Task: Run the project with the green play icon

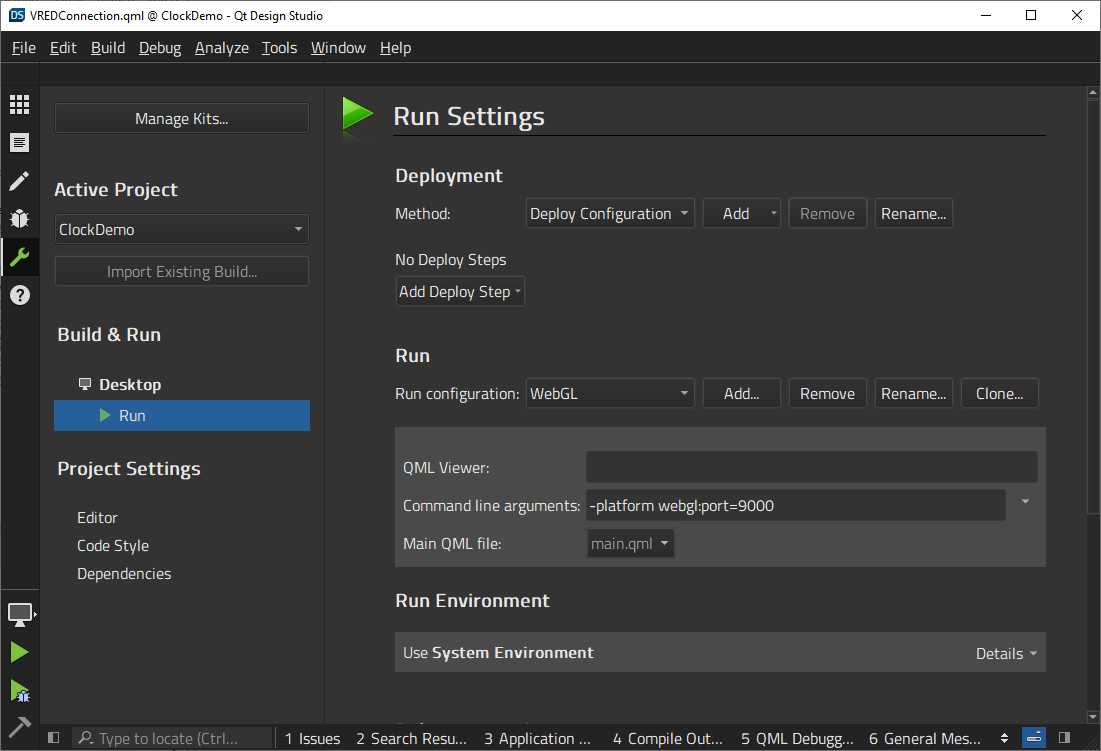Action: [x=21, y=652]
